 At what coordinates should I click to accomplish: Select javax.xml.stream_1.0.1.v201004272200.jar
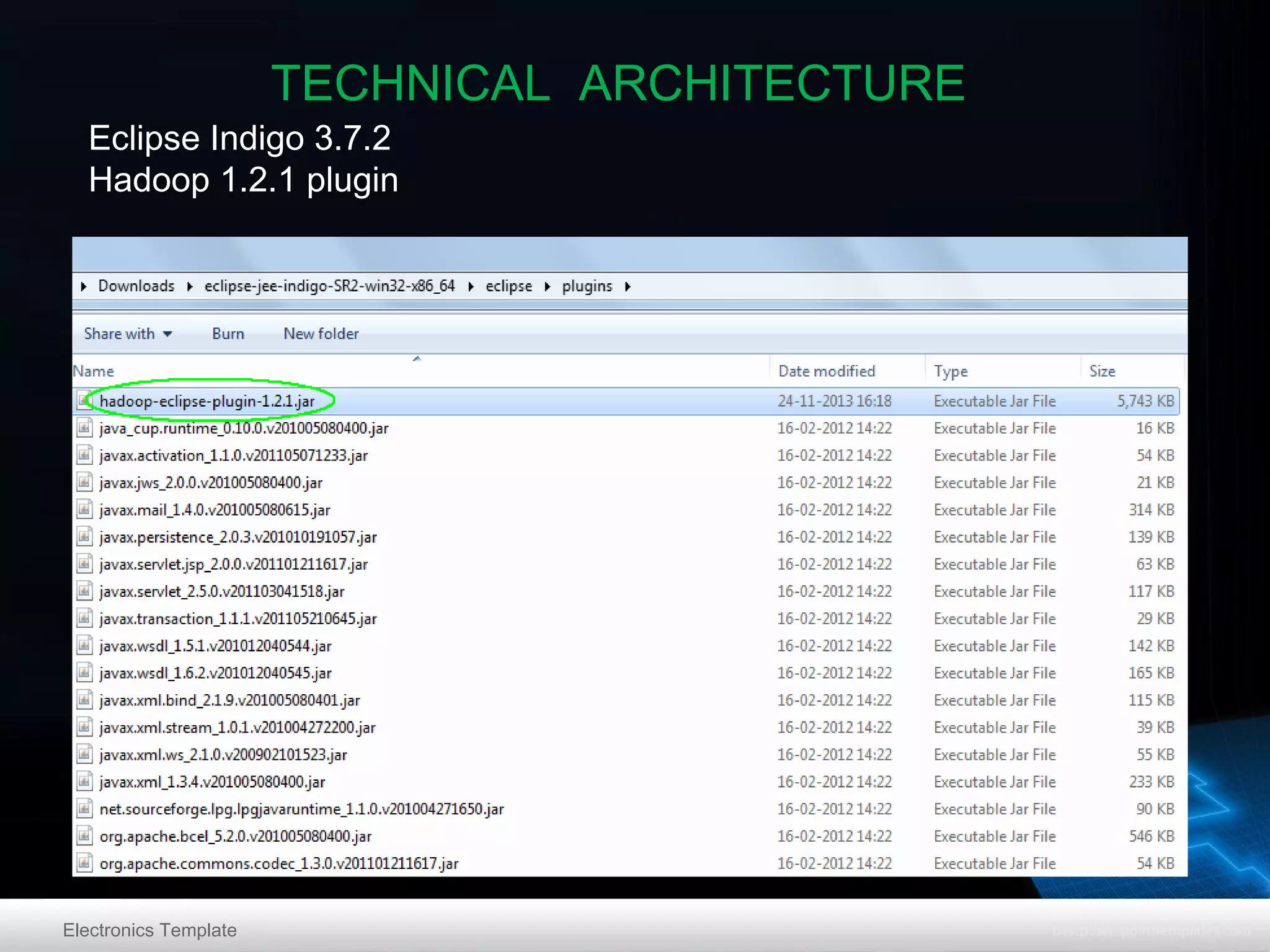[238, 728]
